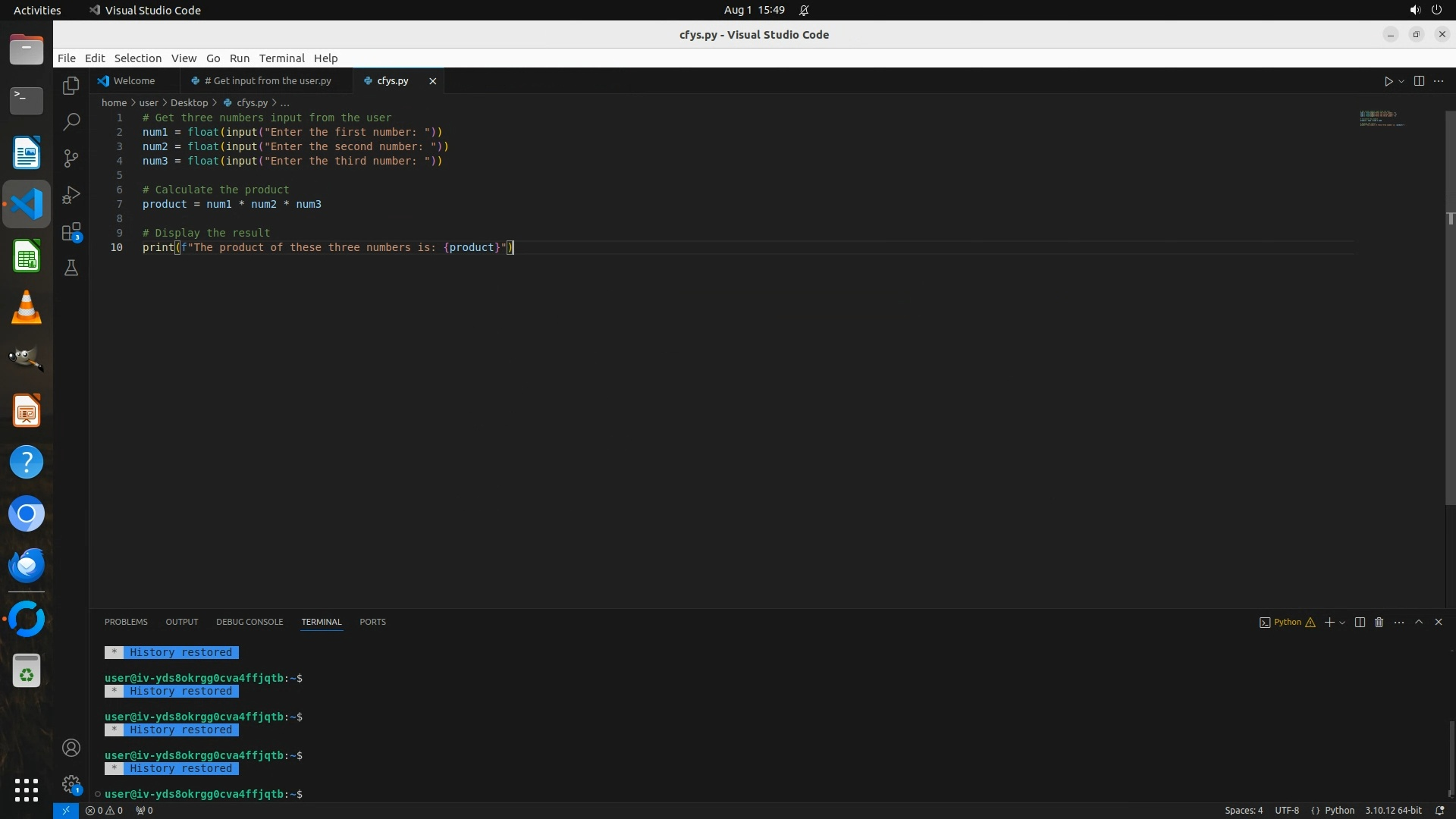Open the Testing flask icon
The height and width of the screenshot is (819, 1456).
71,268
